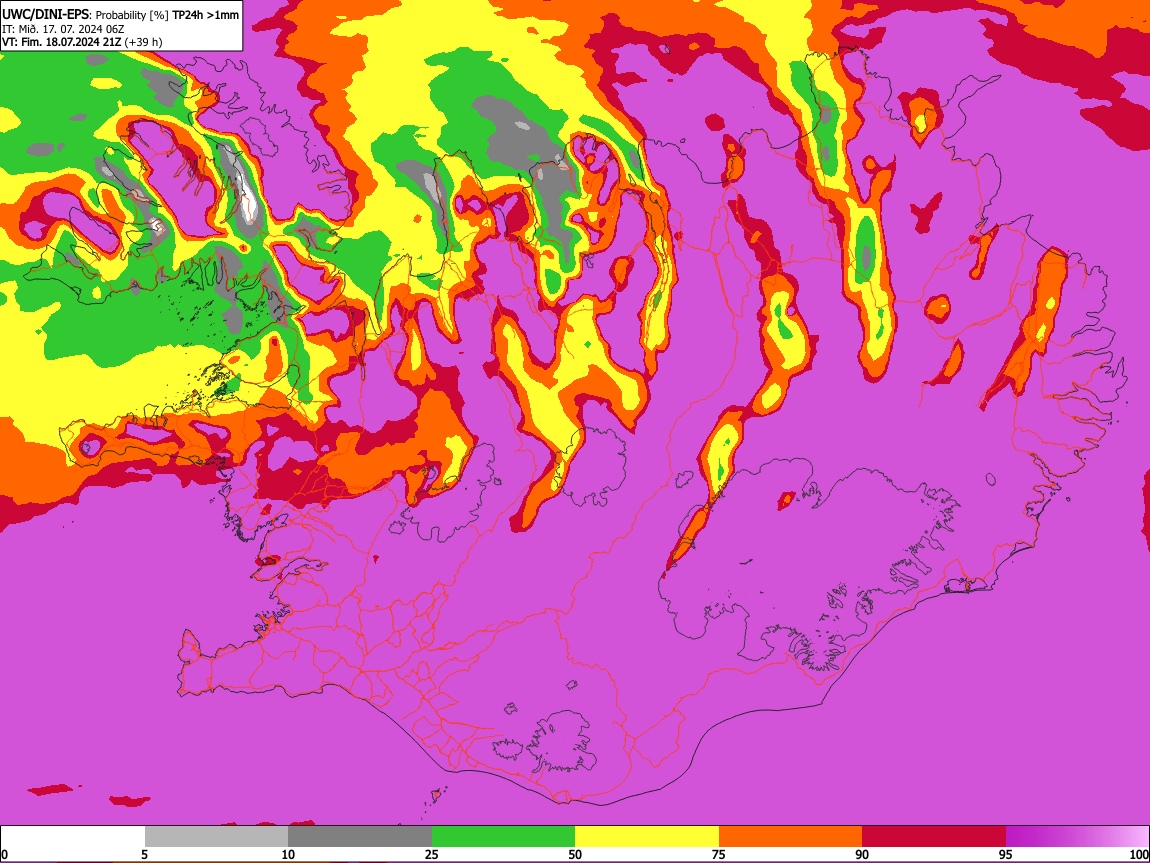The height and width of the screenshot is (863, 1150).
Task: Click the red 90–95% legend band
Action: [934, 837]
